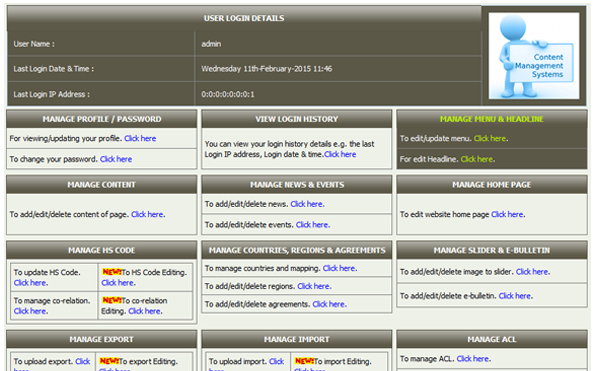Open add/edit/delete image to slider link

tap(532, 272)
